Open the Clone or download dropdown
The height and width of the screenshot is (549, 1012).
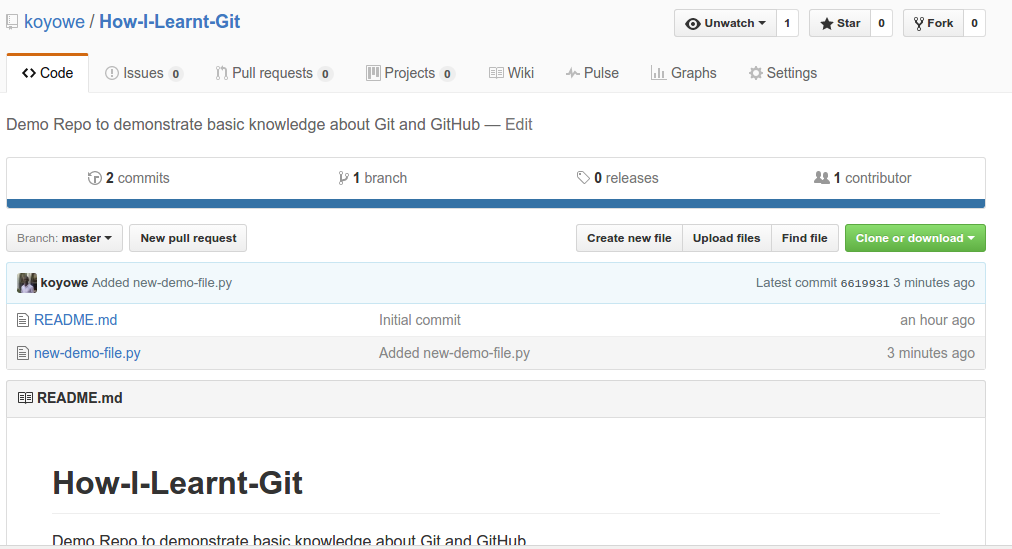[x=915, y=238]
